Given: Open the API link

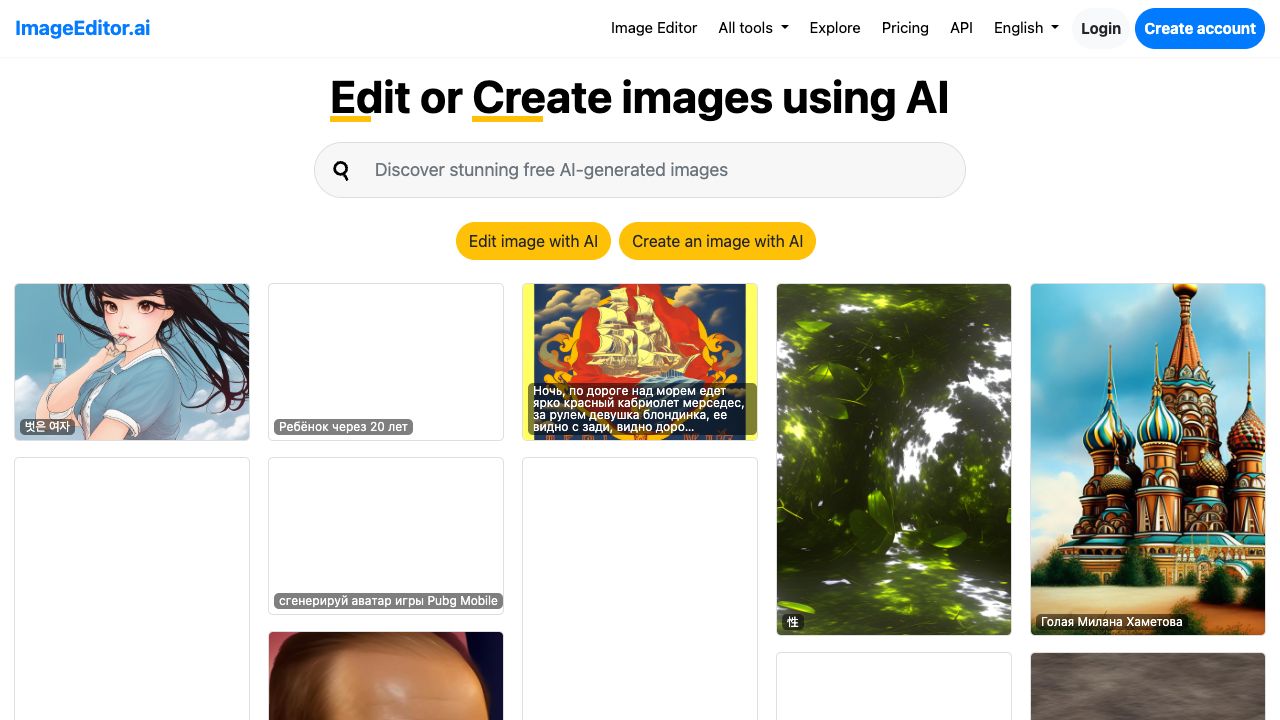Looking at the screenshot, I should pyautogui.click(x=961, y=28).
